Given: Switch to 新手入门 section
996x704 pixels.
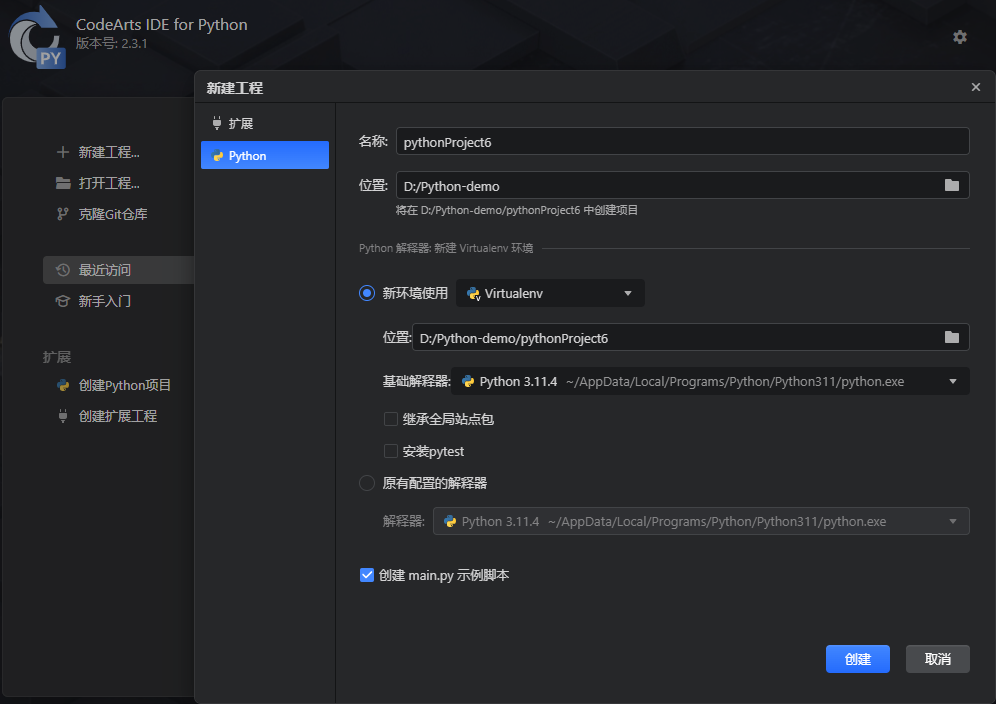Looking at the screenshot, I should pyautogui.click(x=105, y=301).
